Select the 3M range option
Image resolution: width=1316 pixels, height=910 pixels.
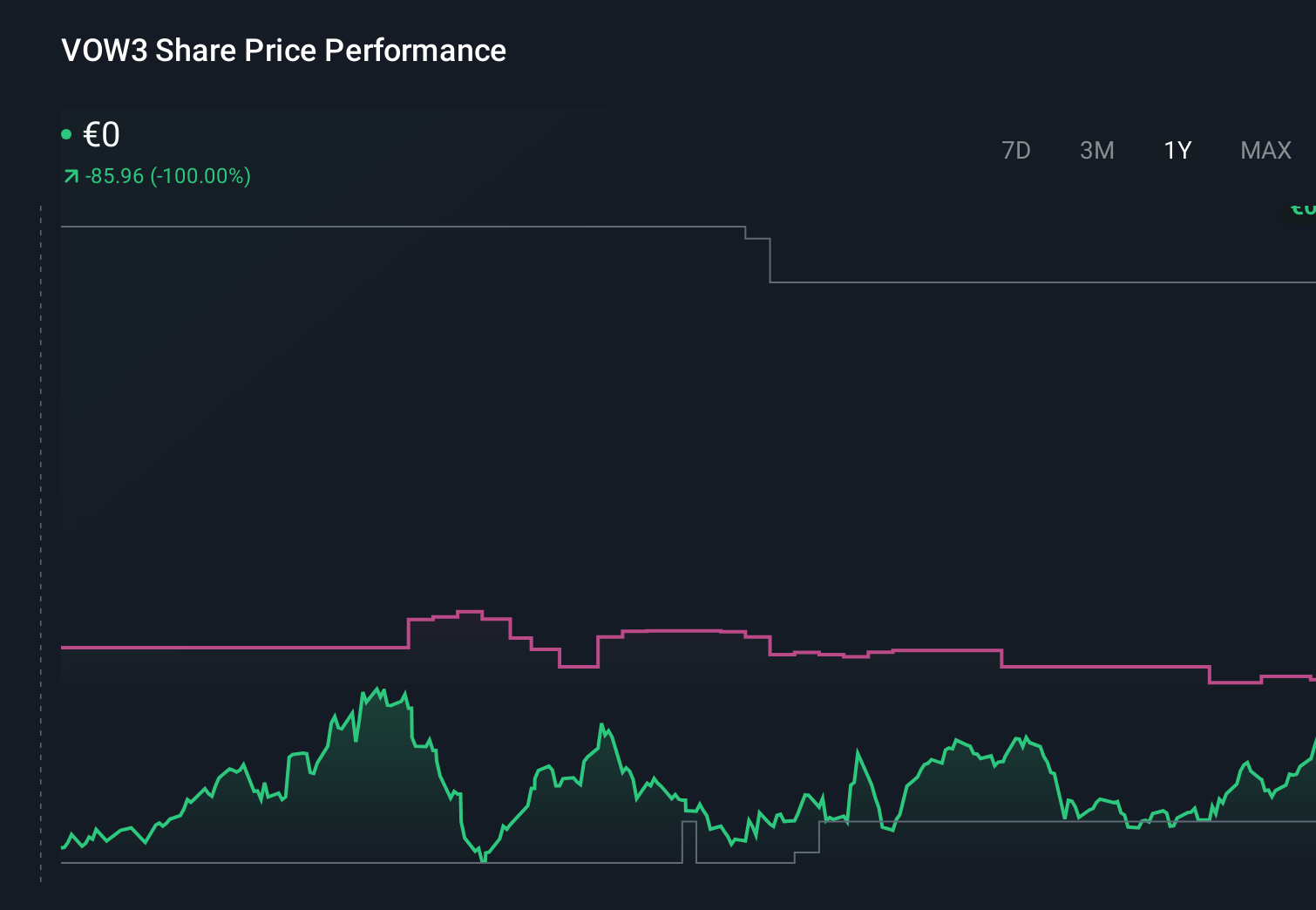pos(1097,150)
